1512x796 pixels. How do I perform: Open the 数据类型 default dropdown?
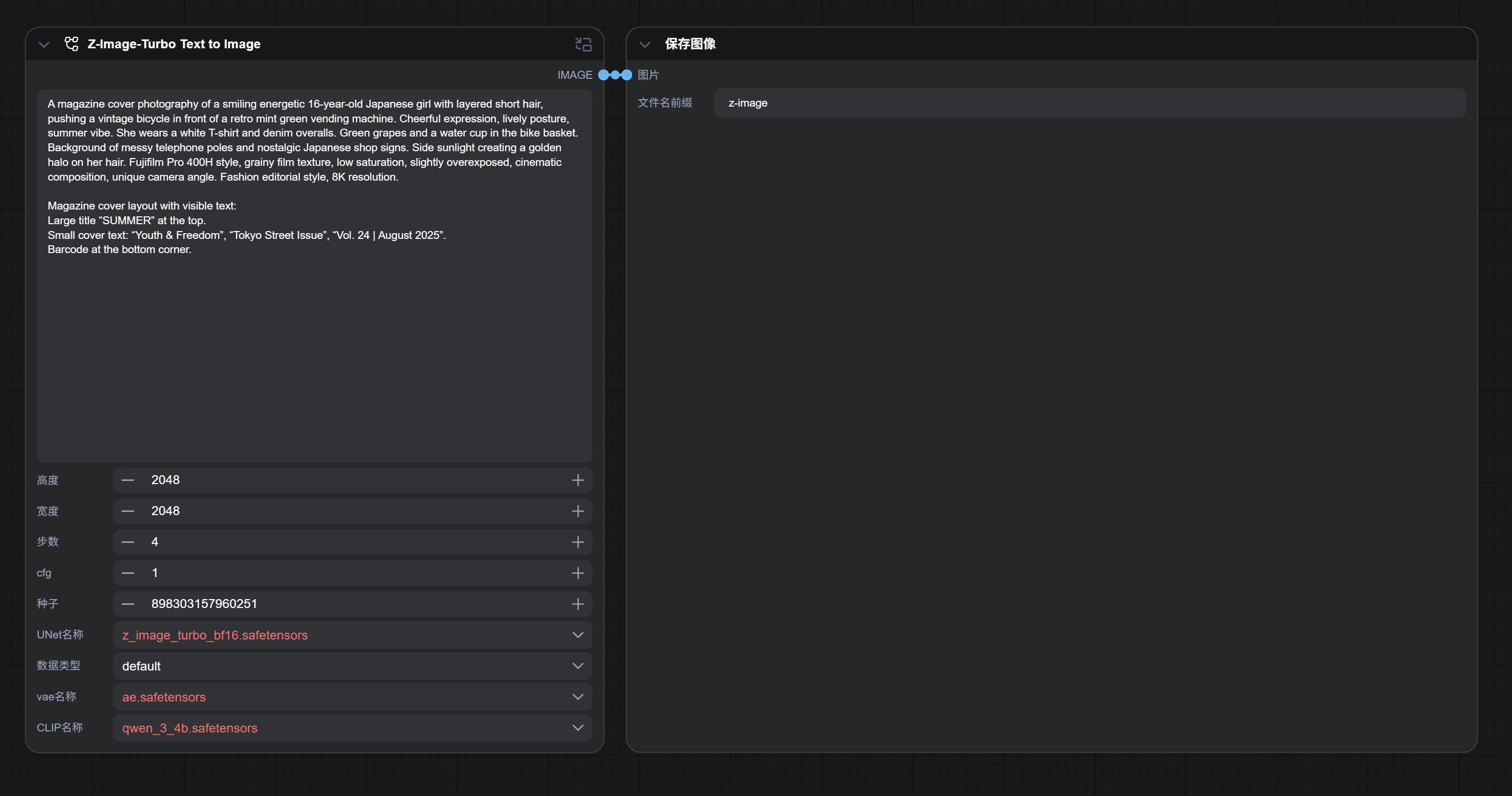click(352, 666)
